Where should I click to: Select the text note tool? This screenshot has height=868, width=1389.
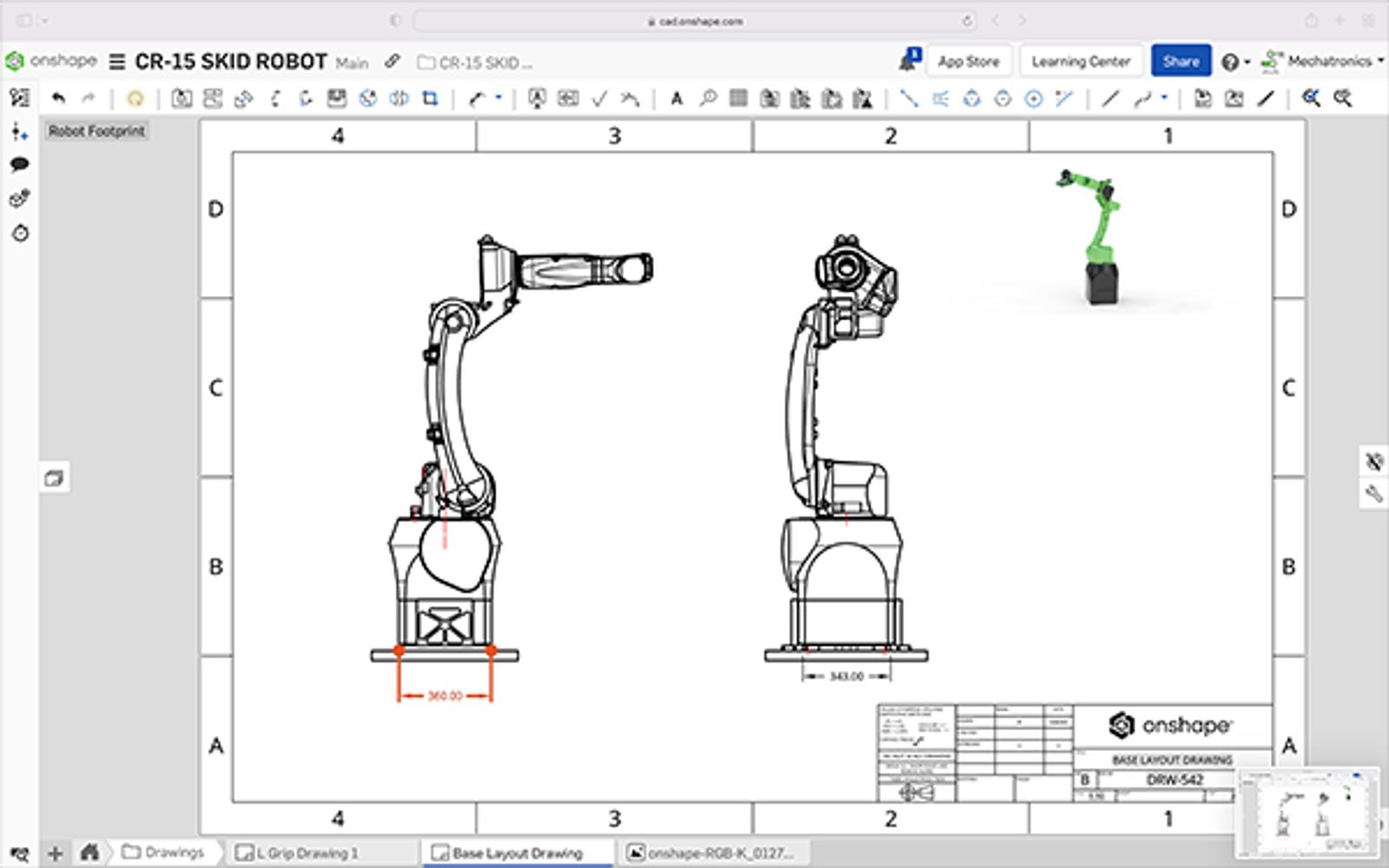tap(676, 98)
